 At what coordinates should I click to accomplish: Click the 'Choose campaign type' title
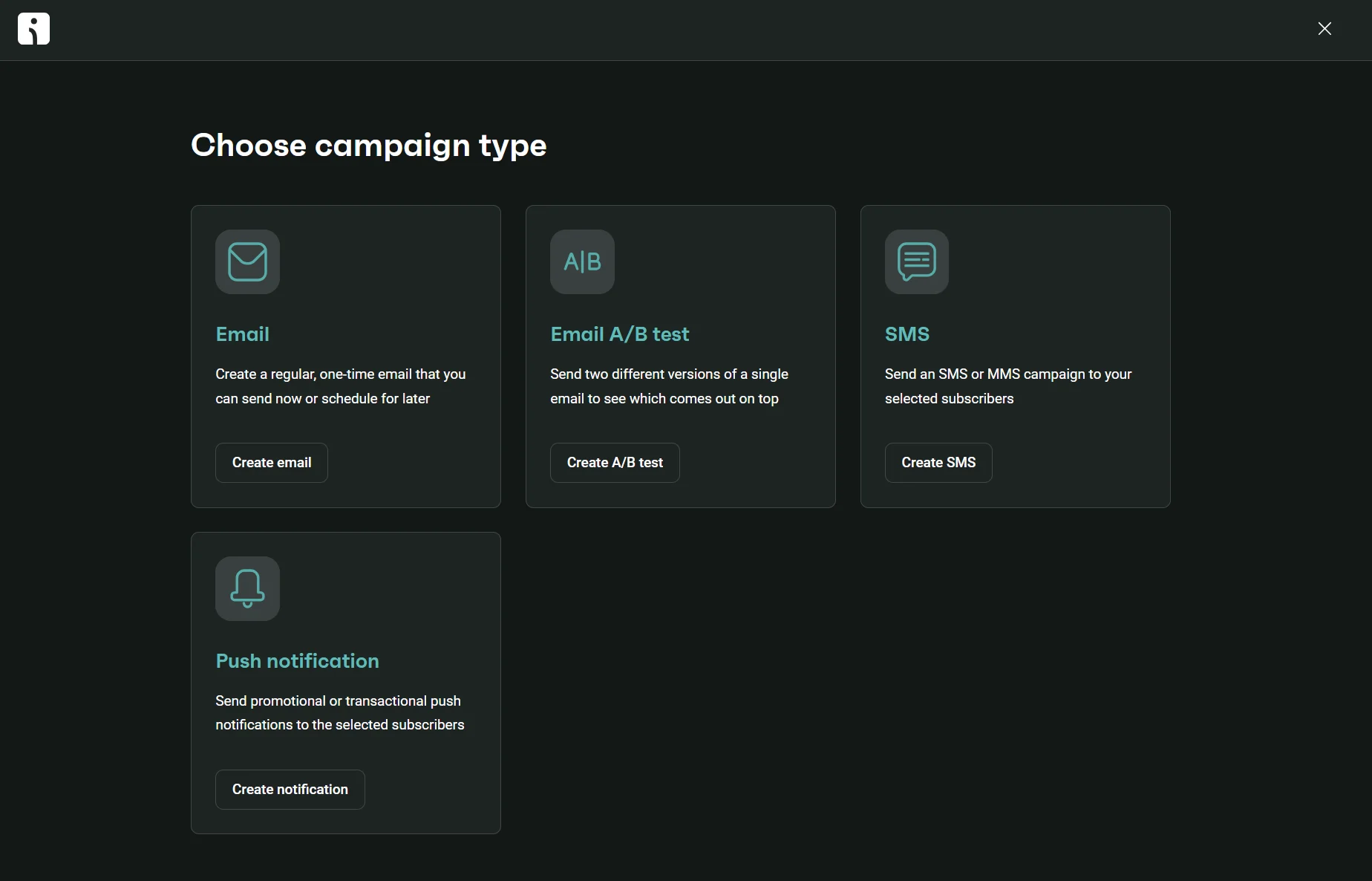click(x=369, y=146)
